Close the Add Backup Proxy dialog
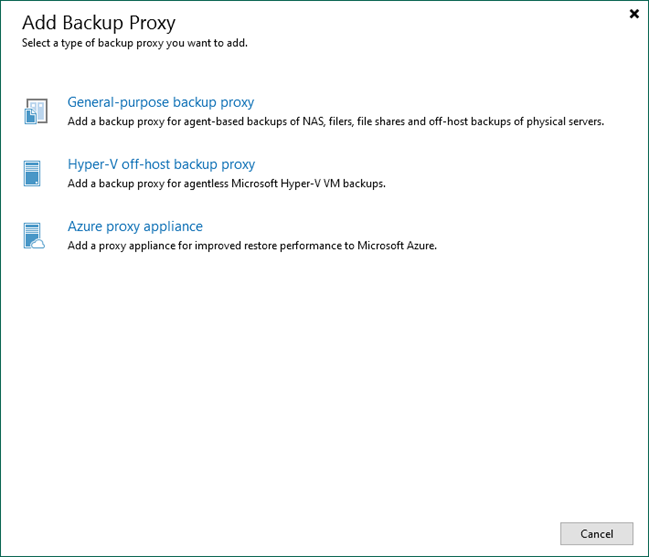 (x=634, y=14)
